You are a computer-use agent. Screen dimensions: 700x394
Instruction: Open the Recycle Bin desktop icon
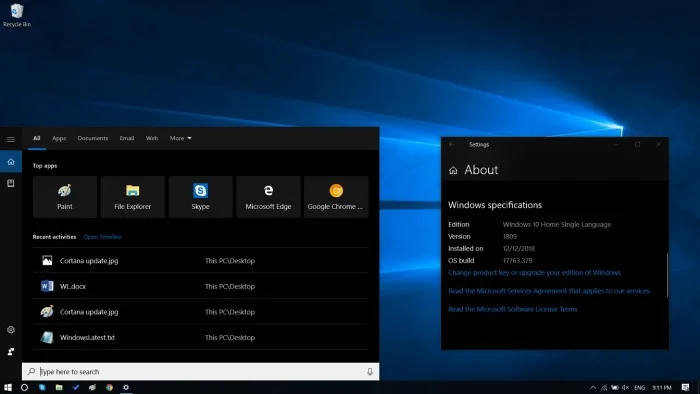pos(17,15)
